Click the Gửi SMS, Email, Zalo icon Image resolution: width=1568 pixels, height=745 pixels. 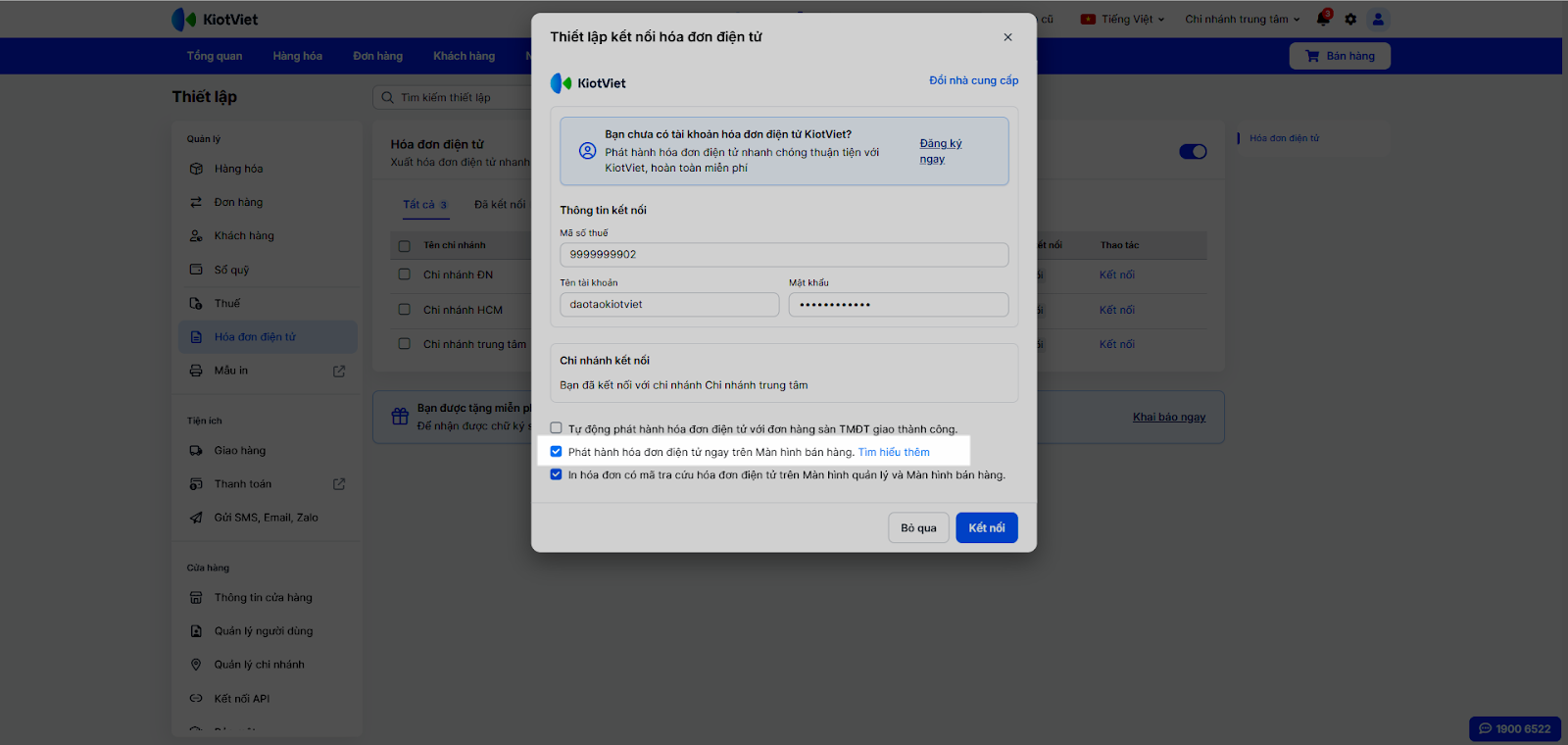pyautogui.click(x=196, y=518)
